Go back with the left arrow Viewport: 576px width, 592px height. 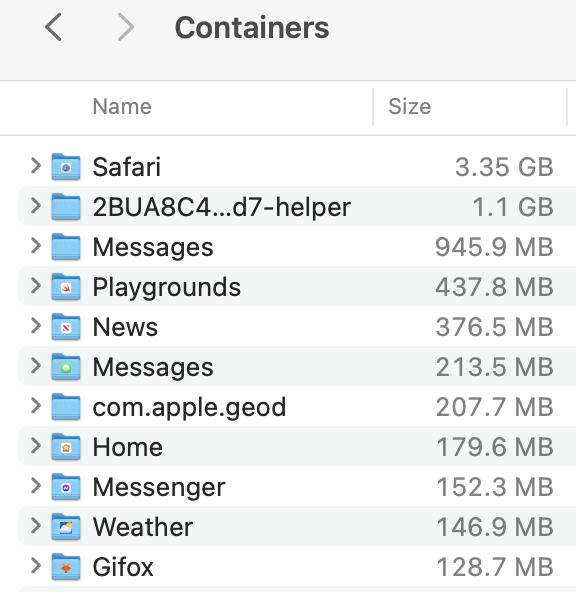pyautogui.click(x=53, y=27)
